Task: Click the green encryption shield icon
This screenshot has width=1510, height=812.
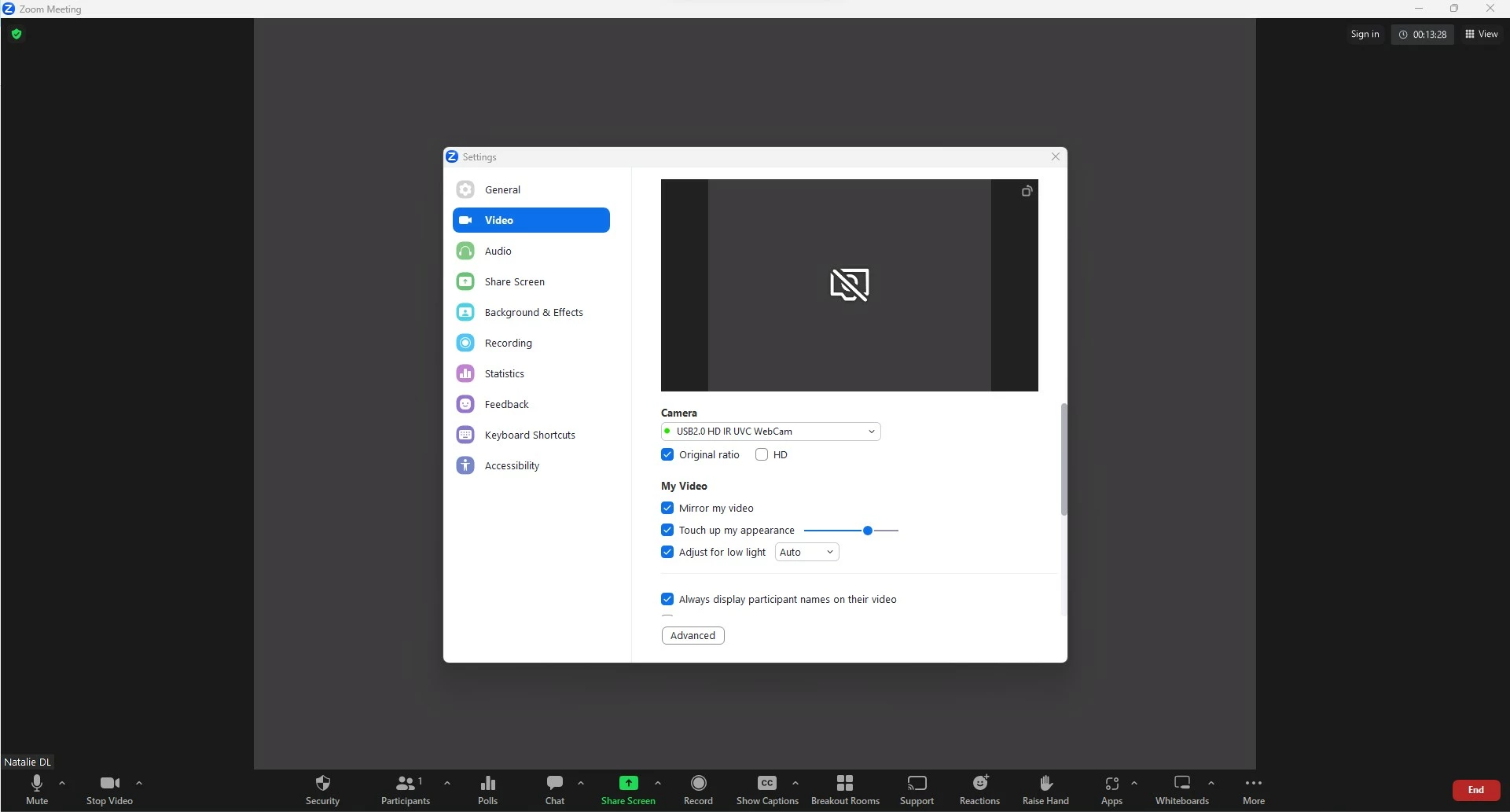Action: coord(17,34)
